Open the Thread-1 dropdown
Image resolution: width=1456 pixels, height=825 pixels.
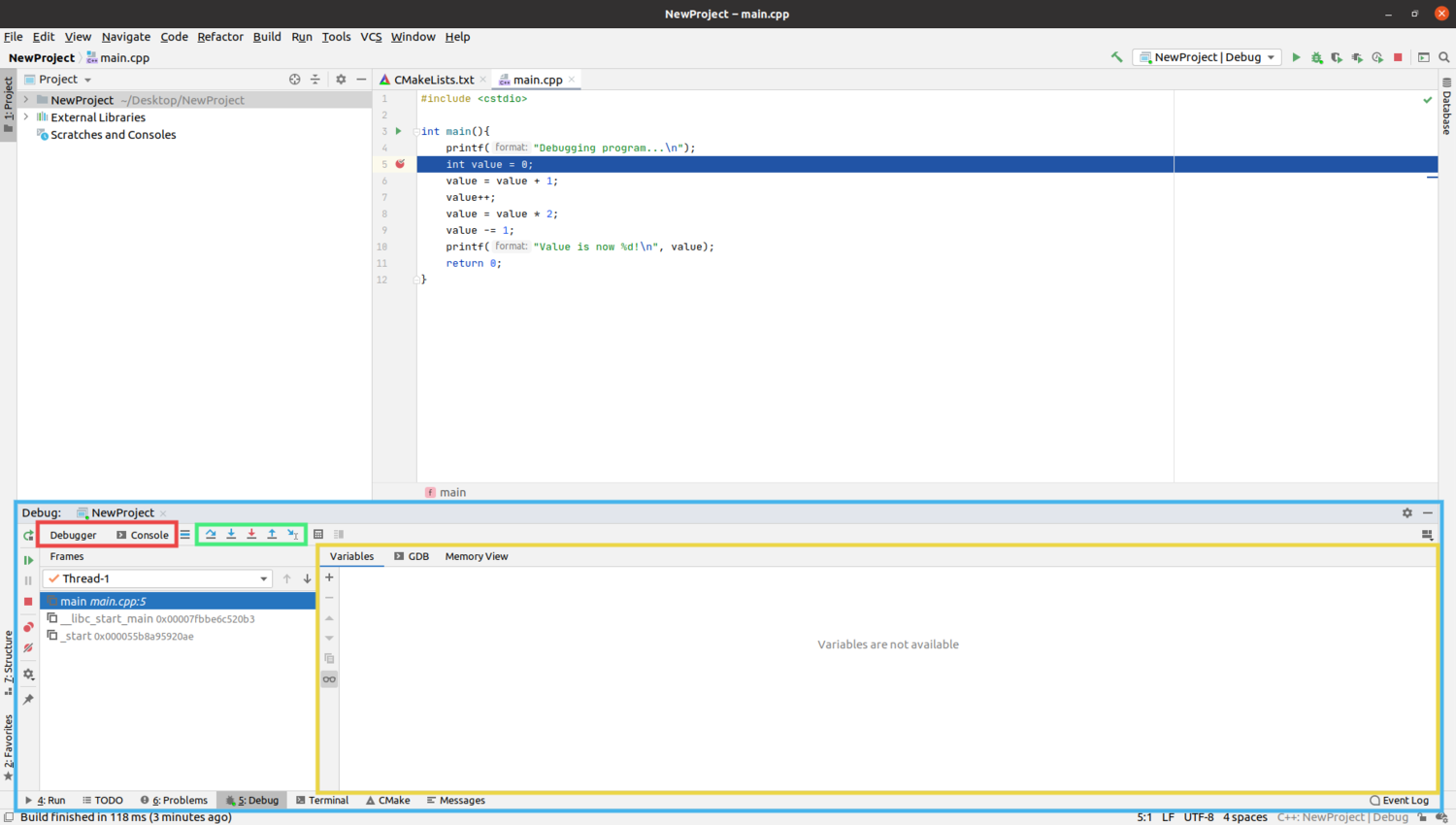[x=264, y=577]
